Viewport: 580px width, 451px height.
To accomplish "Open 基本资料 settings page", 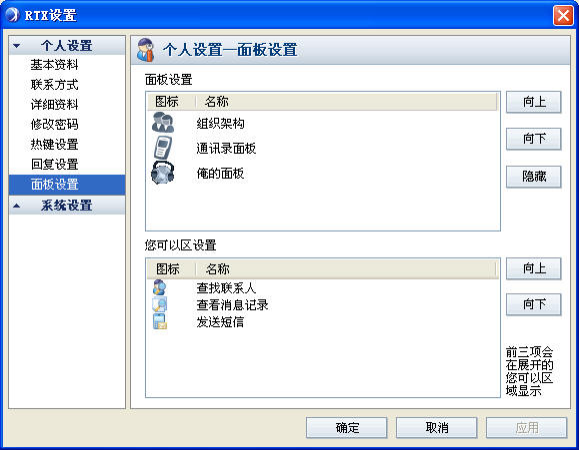I will tap(54, 65).
